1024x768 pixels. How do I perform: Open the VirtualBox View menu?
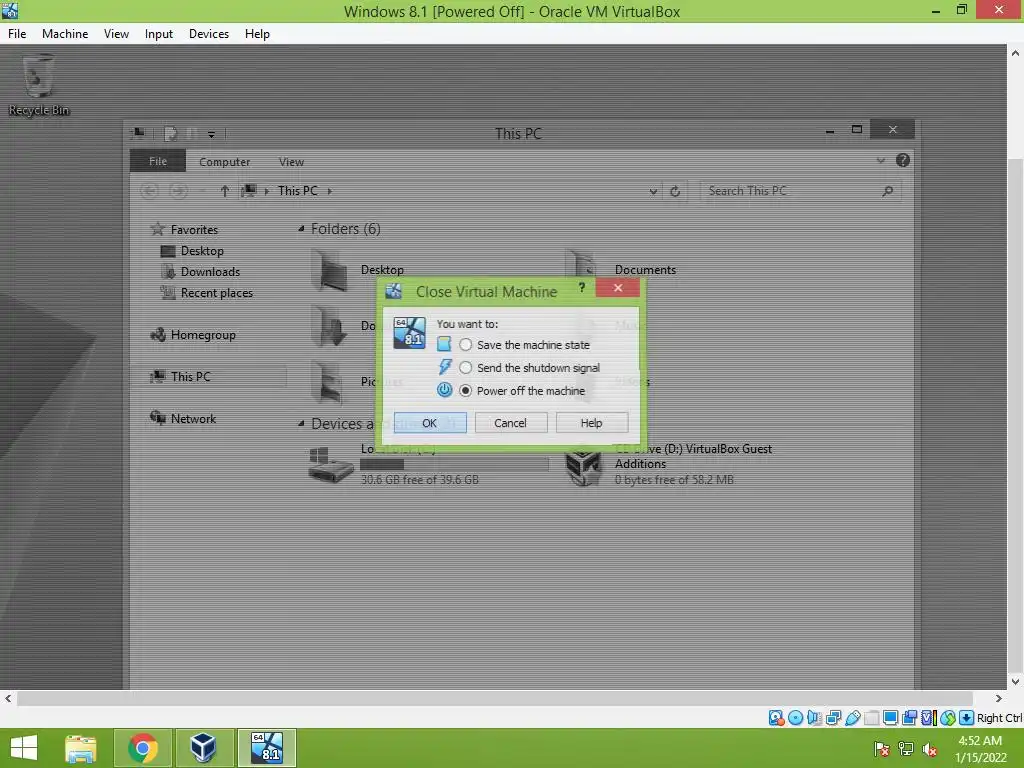pyautogui.click(x=116, y=33)
